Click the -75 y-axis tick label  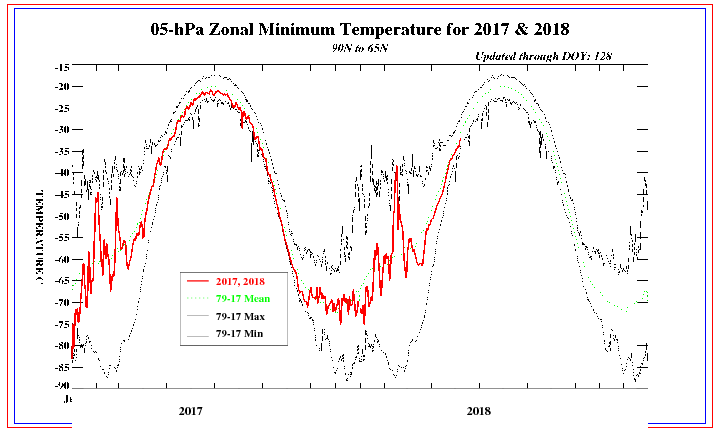coord(62,324)
